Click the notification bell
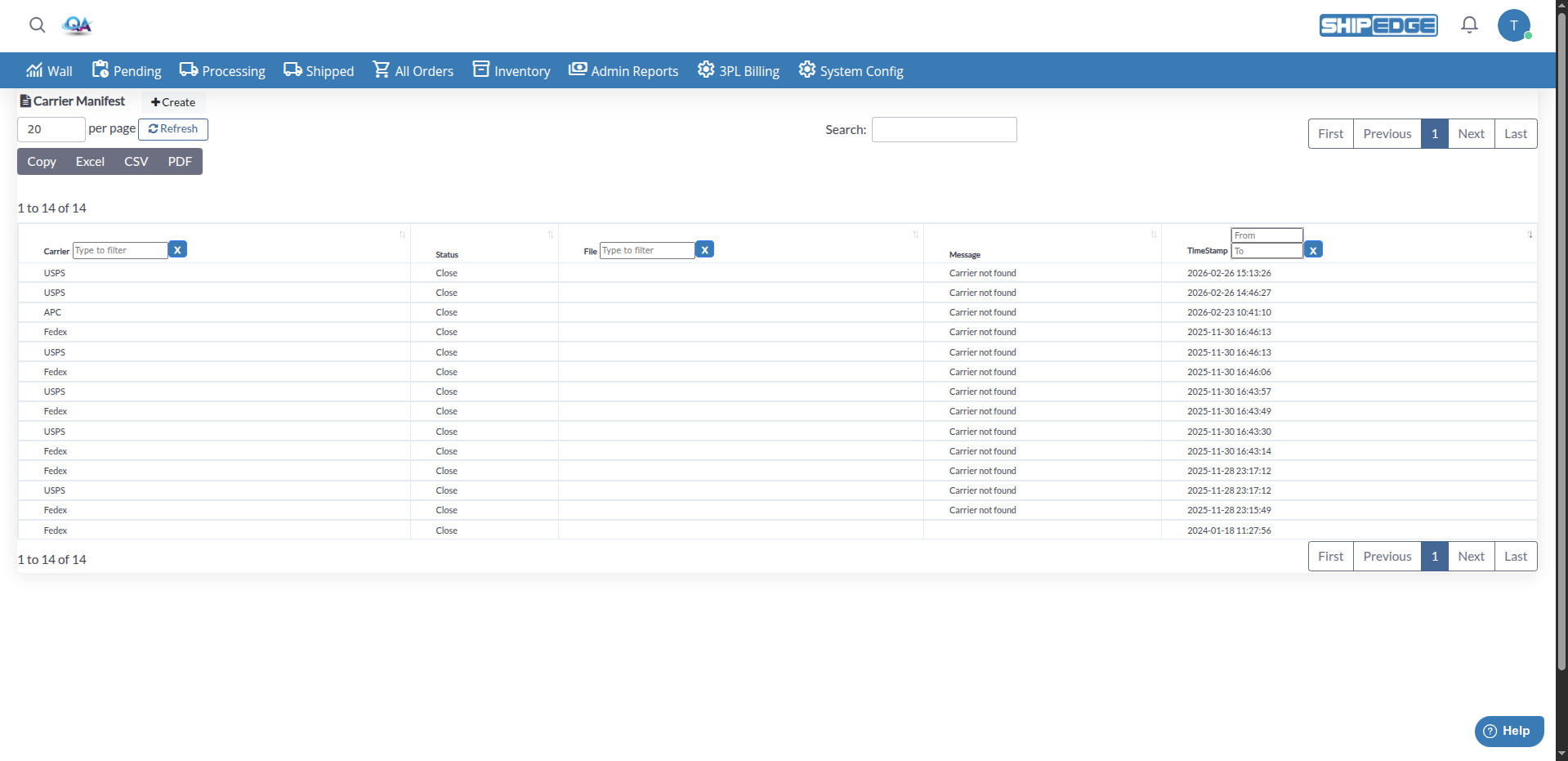Screen dimensions: 1568x761 coord(1468,25)
